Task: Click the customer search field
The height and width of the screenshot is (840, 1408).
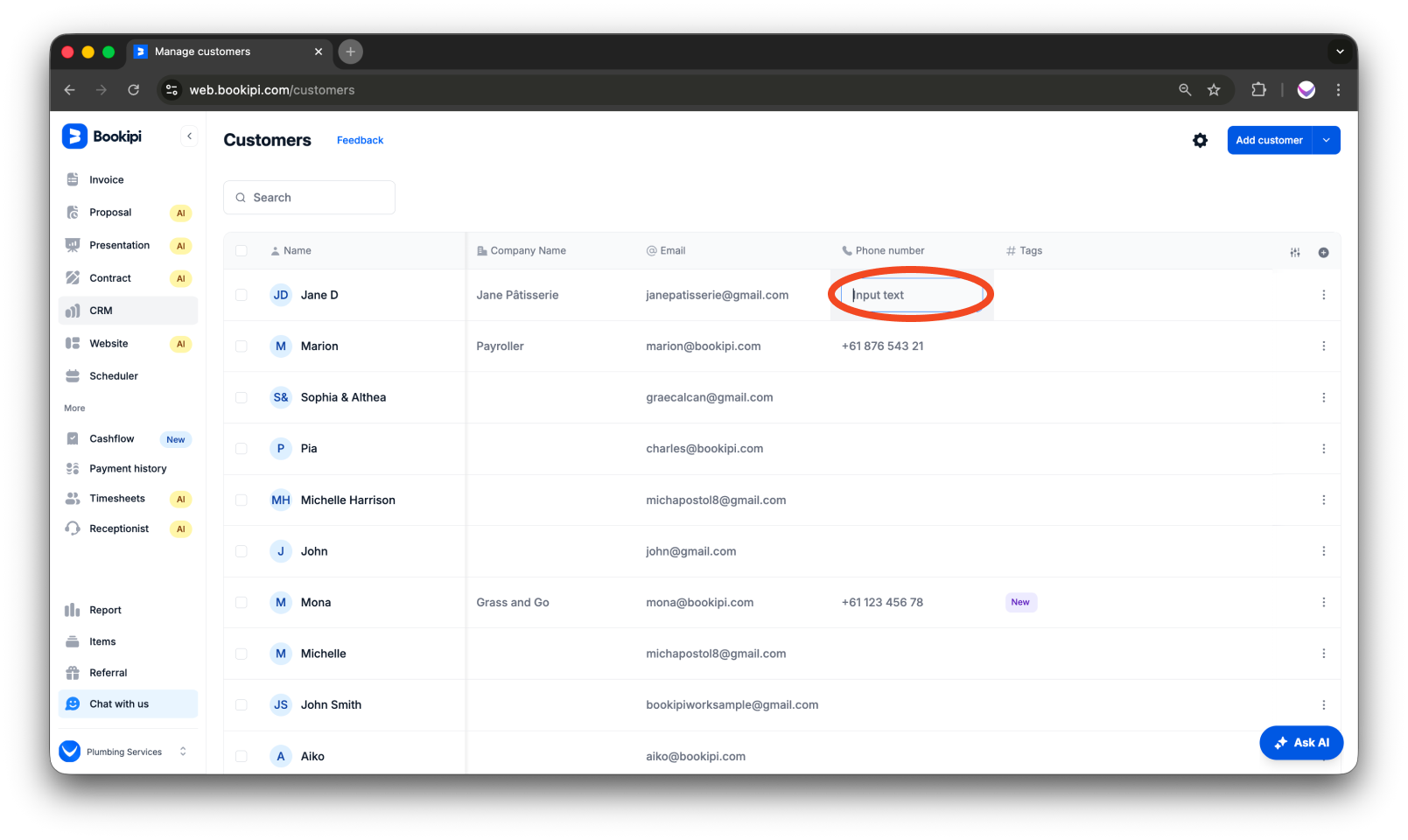Action: 309,197
